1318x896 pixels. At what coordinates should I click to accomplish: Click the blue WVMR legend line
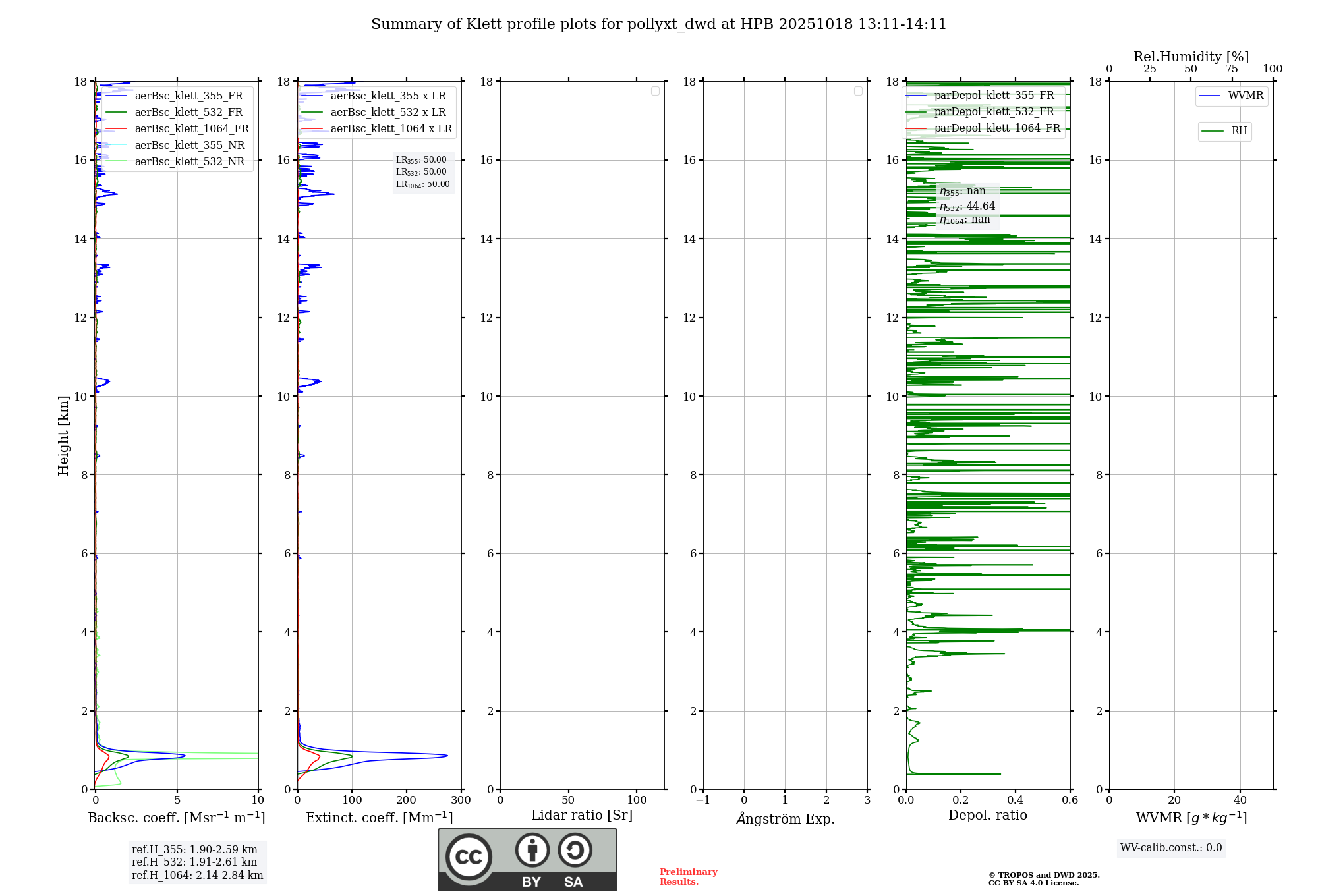(1210, 96)
